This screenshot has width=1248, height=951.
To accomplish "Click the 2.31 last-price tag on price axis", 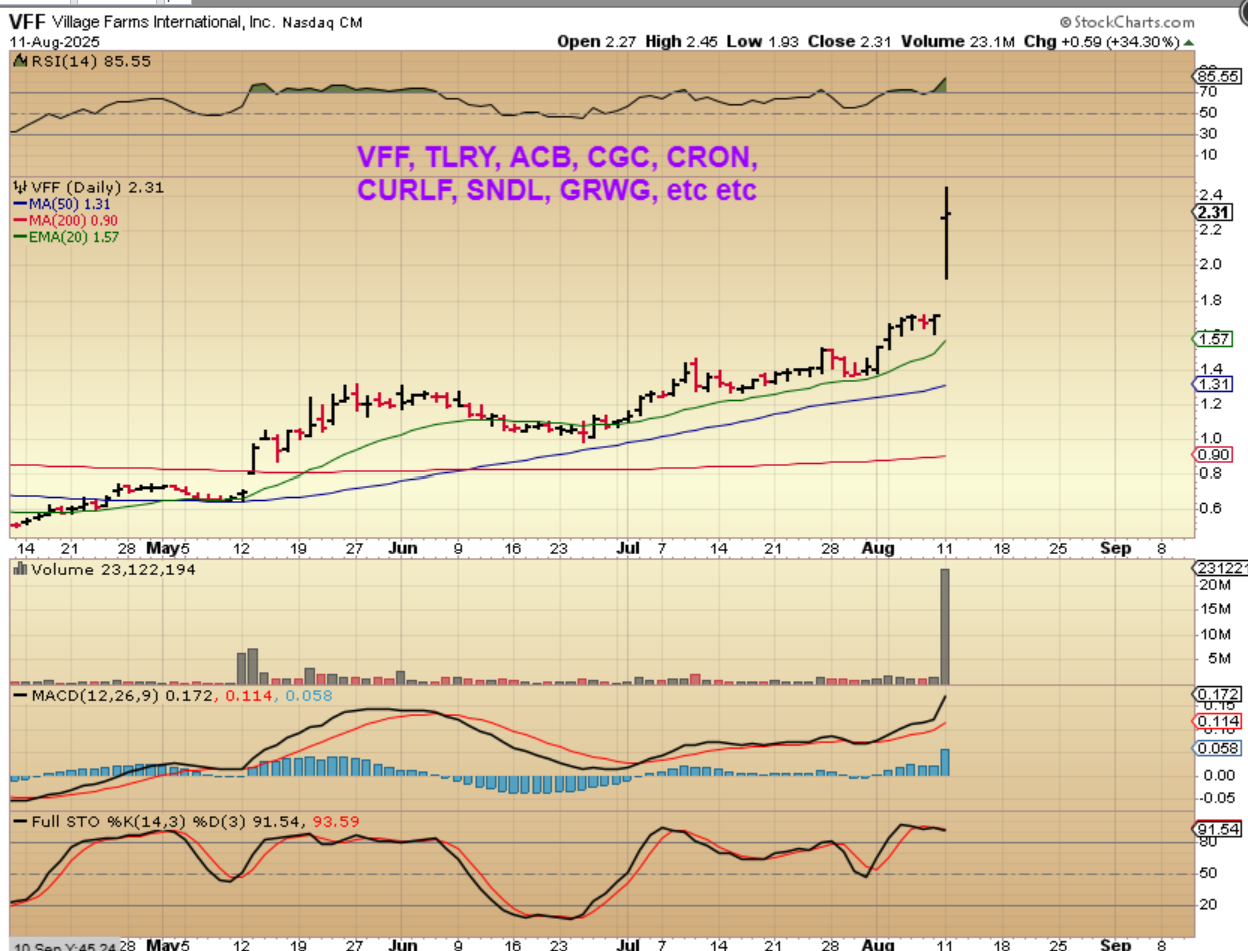I will [x=1213, y=212].
